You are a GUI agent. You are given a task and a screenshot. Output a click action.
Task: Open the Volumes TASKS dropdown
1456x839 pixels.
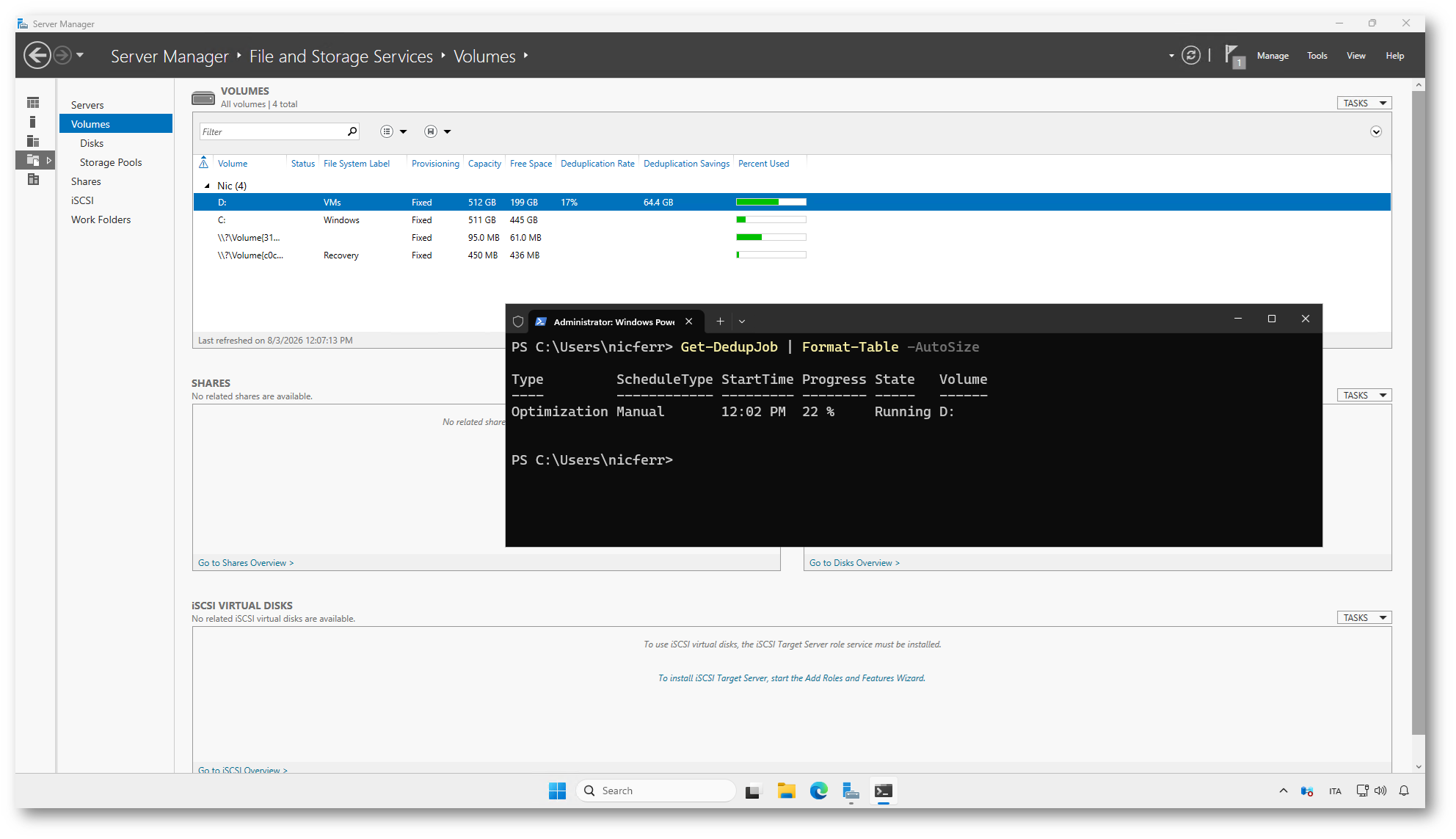click(x=1364, y=103)
